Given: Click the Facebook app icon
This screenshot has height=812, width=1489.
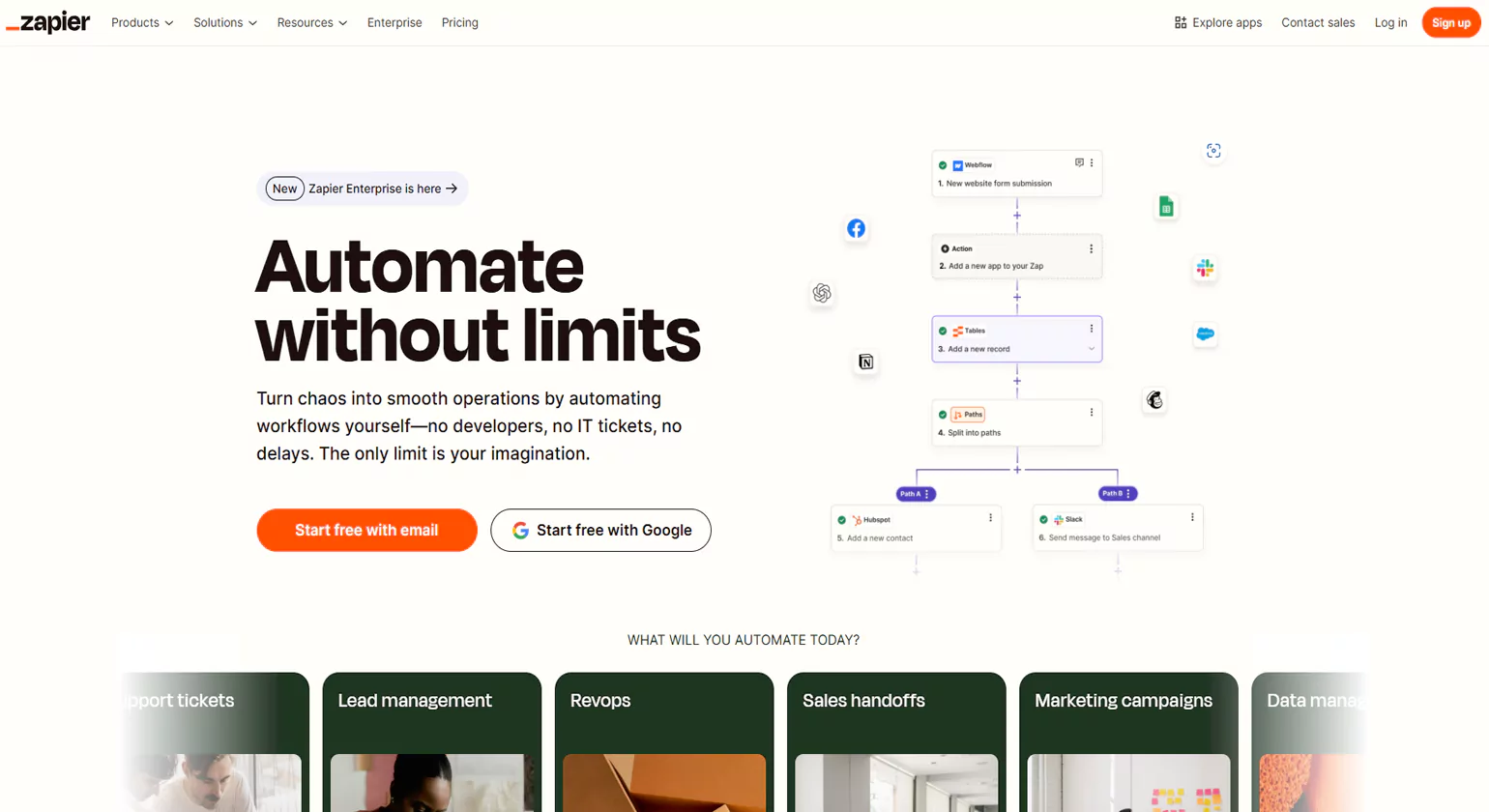Looking at the screenshot, I should [856, 229].
